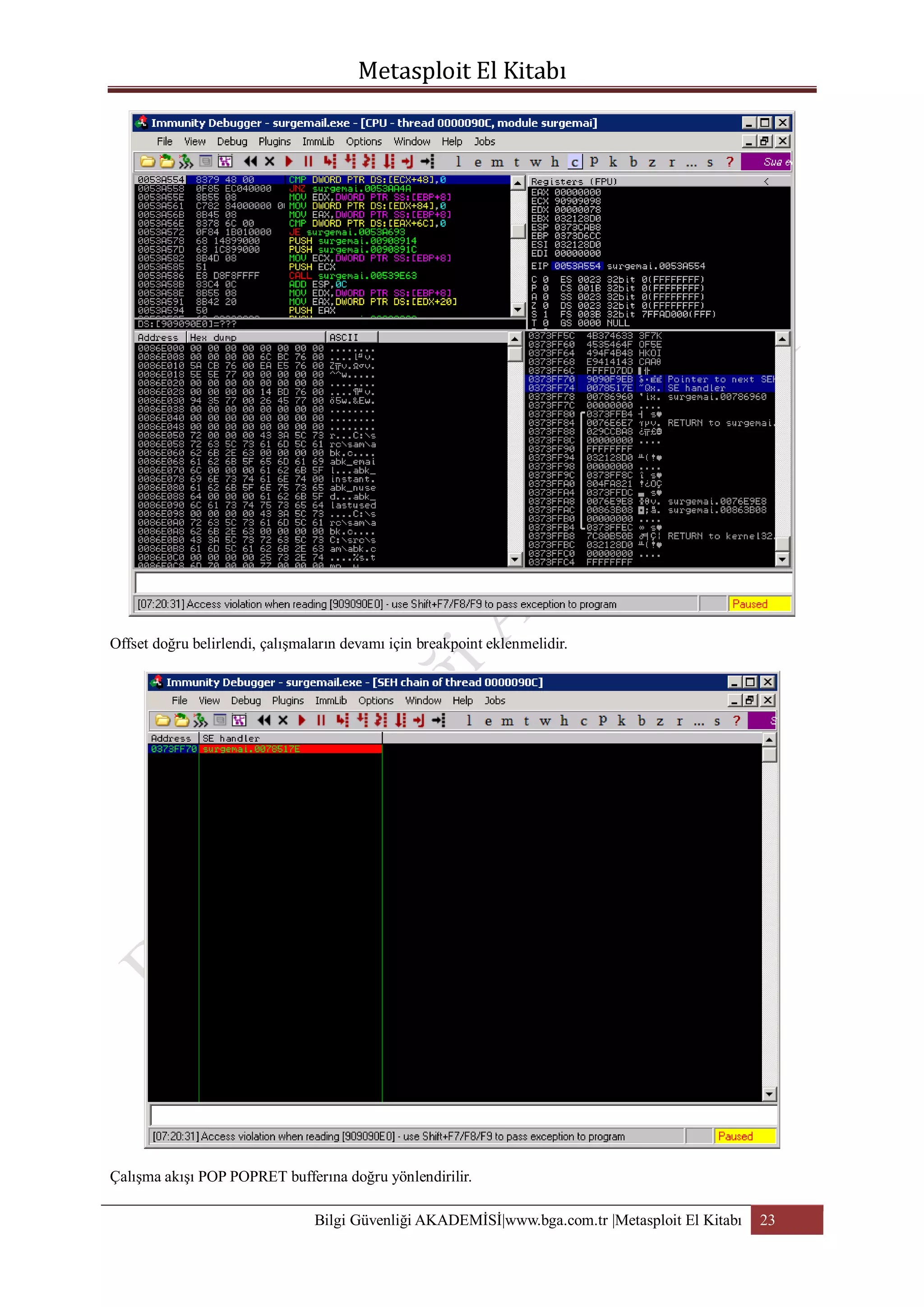Show Executable modules (e) in CPU window toolbar

point(478,162)
